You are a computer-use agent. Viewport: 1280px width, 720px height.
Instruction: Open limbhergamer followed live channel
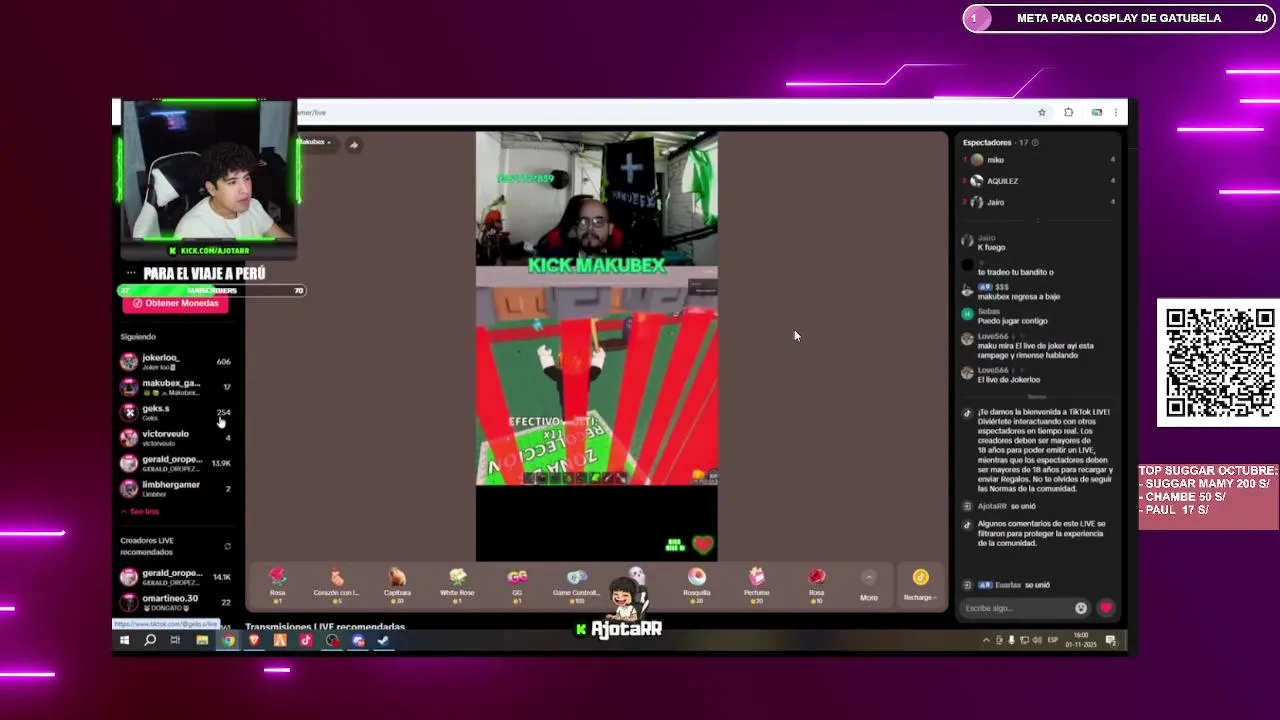coord(176,488)
